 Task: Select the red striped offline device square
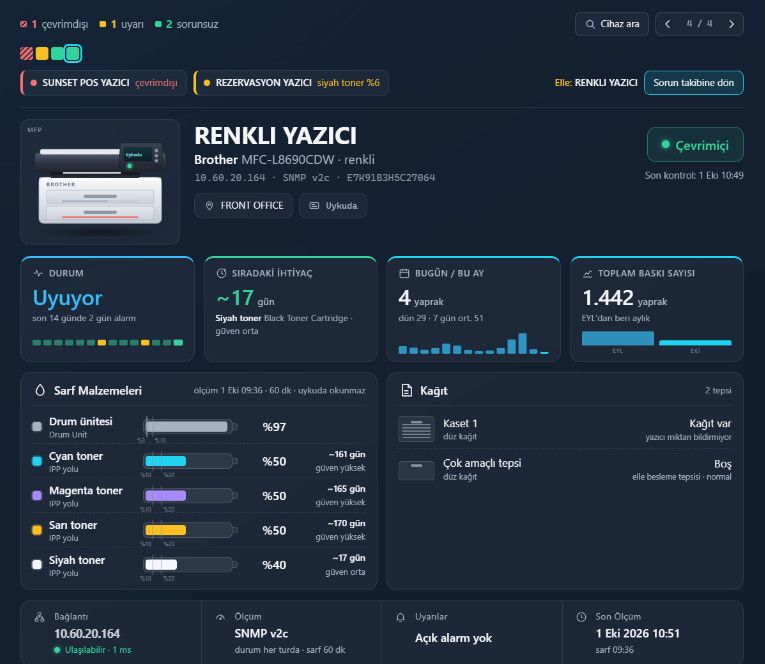26,53
